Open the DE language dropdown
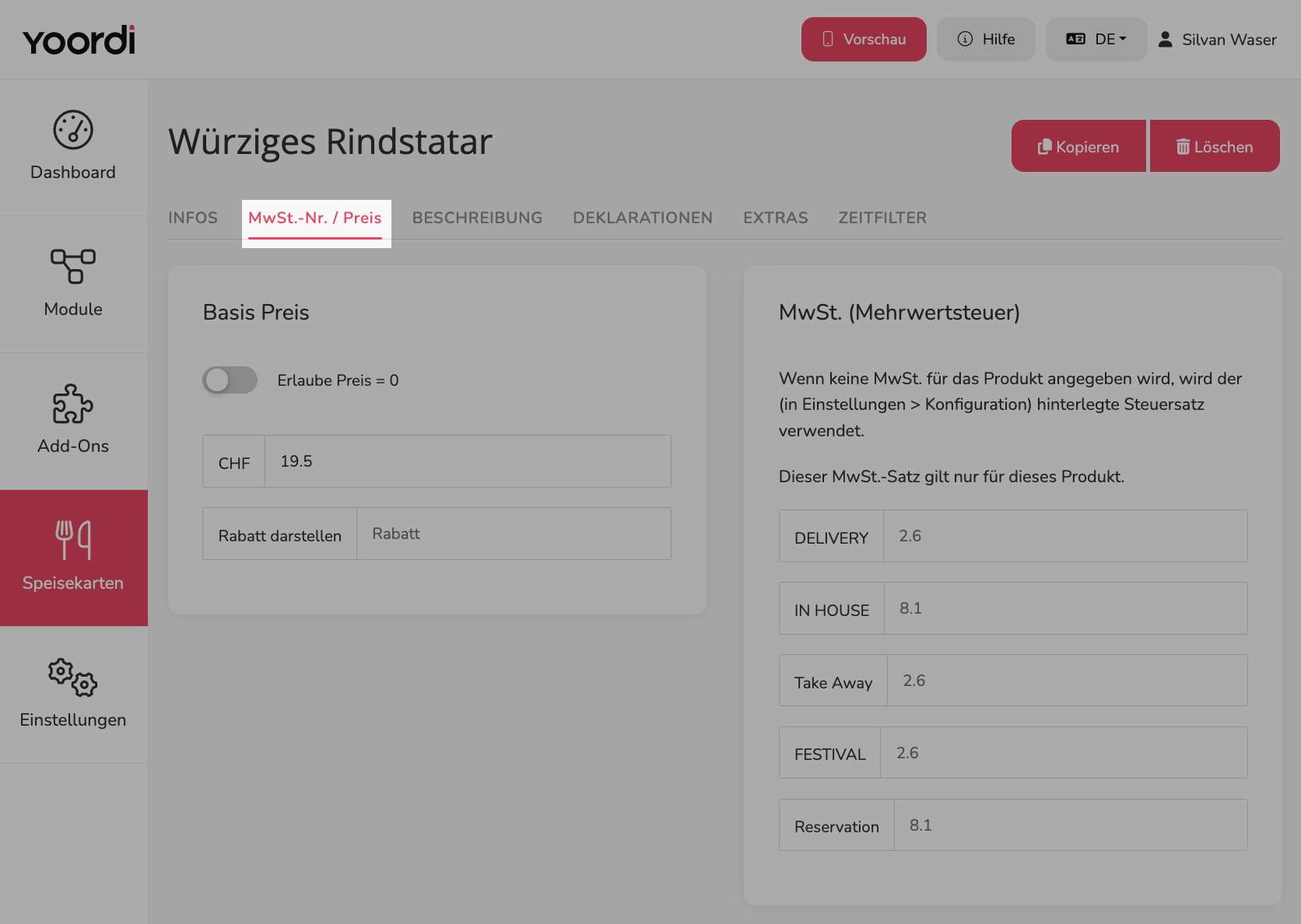The image size is (1301, 924). tap(1096, 39)
